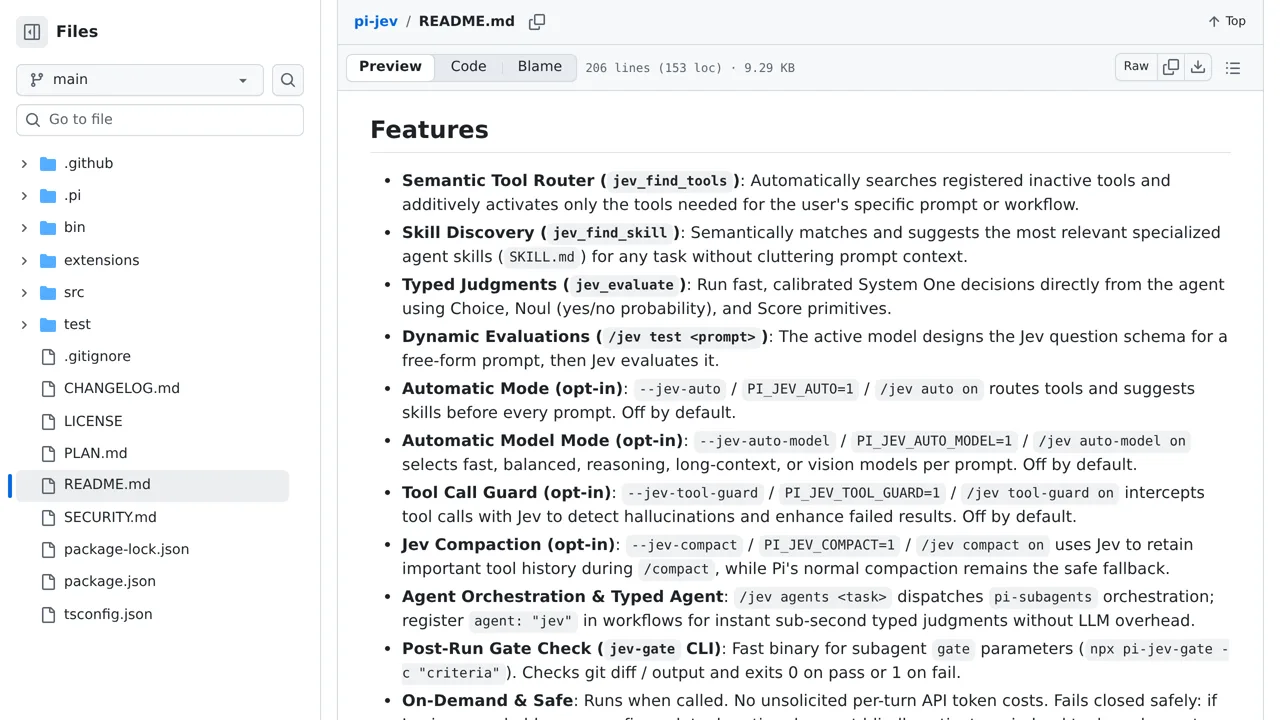Viewport: 1280px width, 720px height.
Task: Focus the Go to file input
Action: click(x=160, y=120)
